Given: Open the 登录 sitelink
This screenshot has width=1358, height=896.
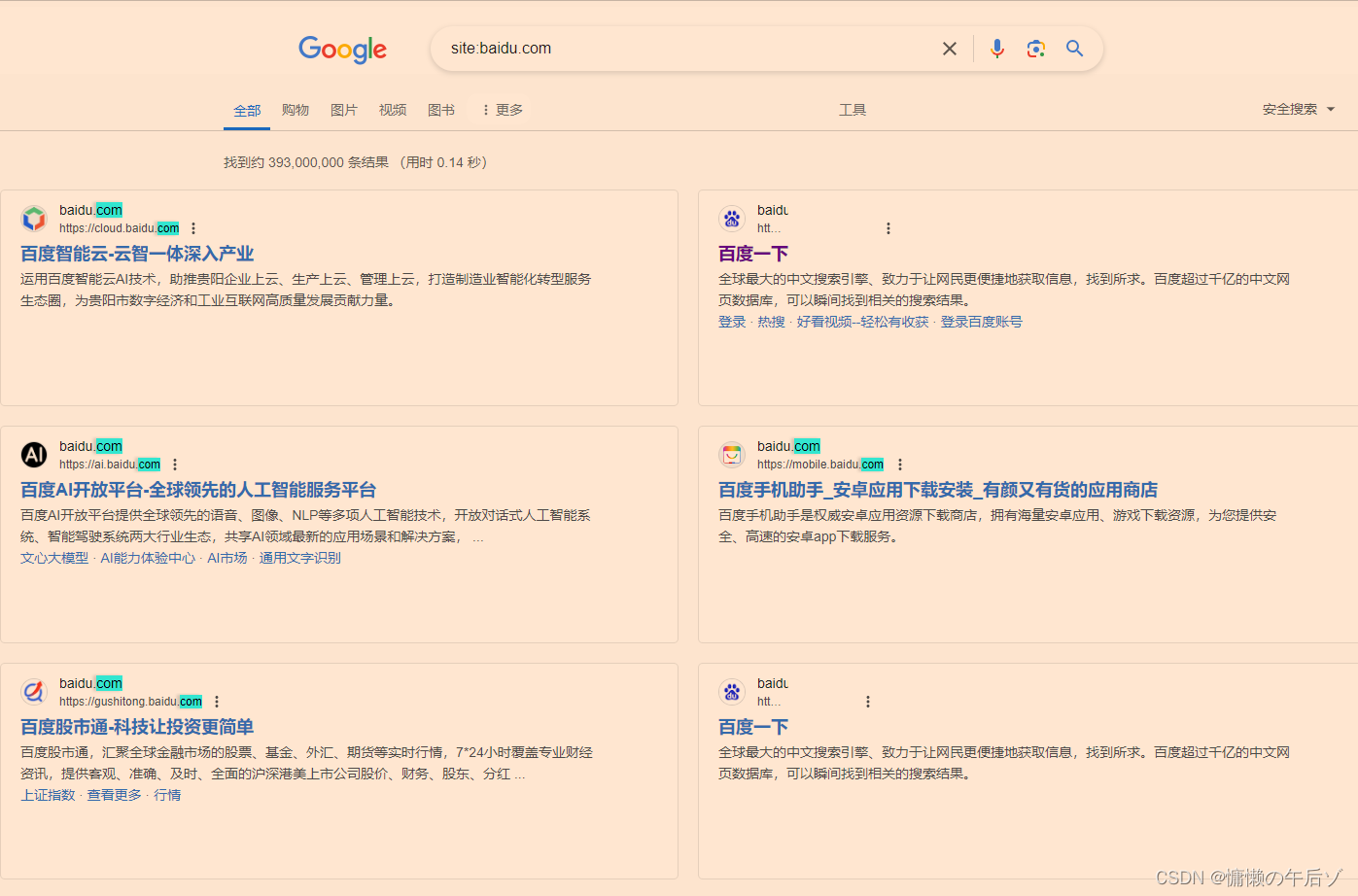Looking at the screenshot, I should point(732,322).
